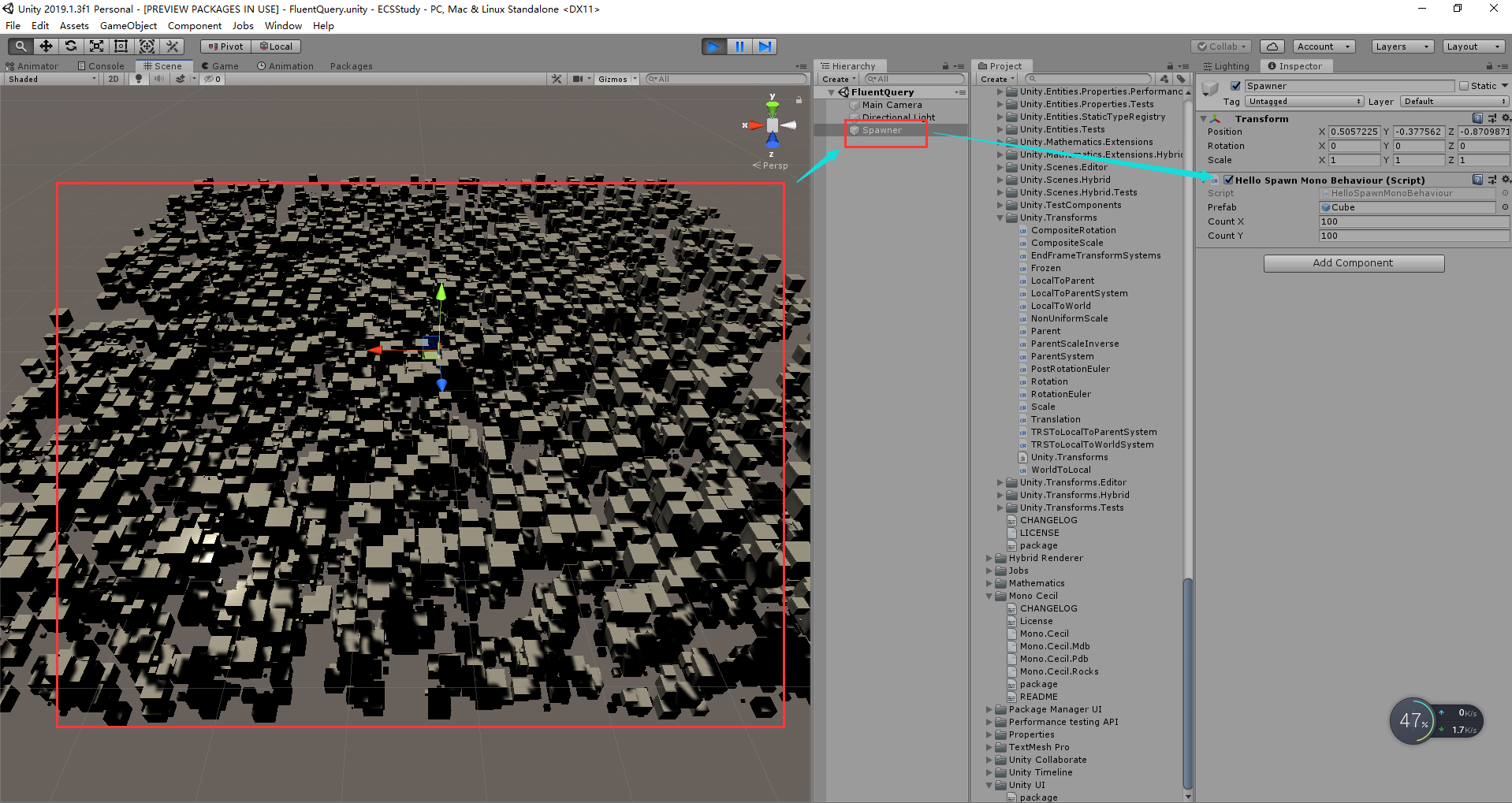
Task: Open the Spawner object icon picker
Action: [x=1210, y=88]
